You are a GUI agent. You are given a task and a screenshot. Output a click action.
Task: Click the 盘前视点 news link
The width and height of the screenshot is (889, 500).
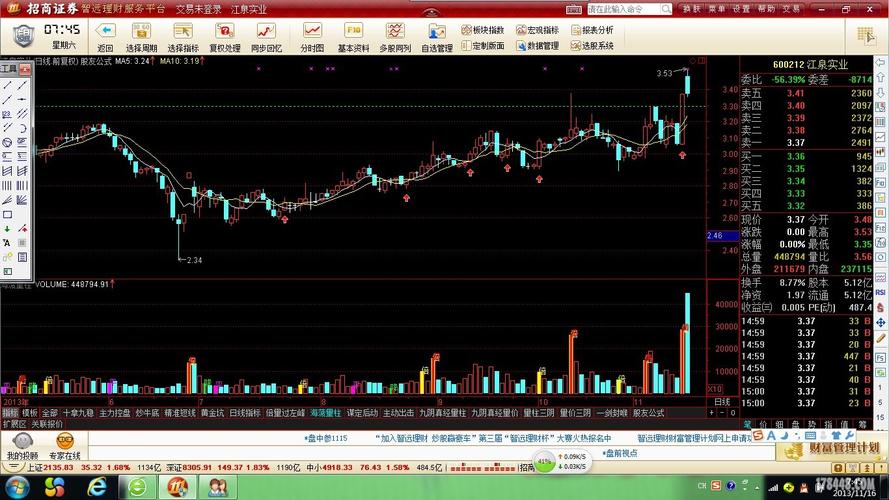[x=620, y=453]
